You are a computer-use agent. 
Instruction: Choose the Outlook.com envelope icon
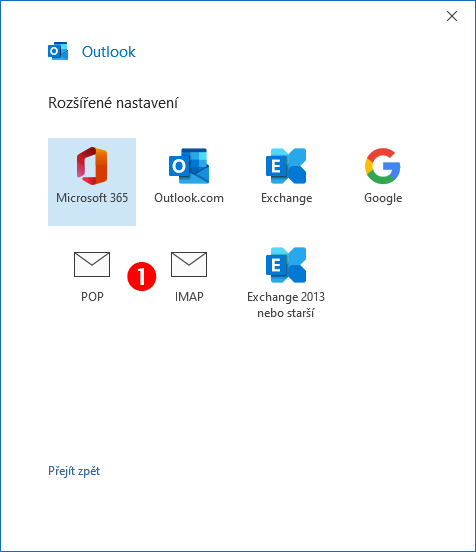189,166
